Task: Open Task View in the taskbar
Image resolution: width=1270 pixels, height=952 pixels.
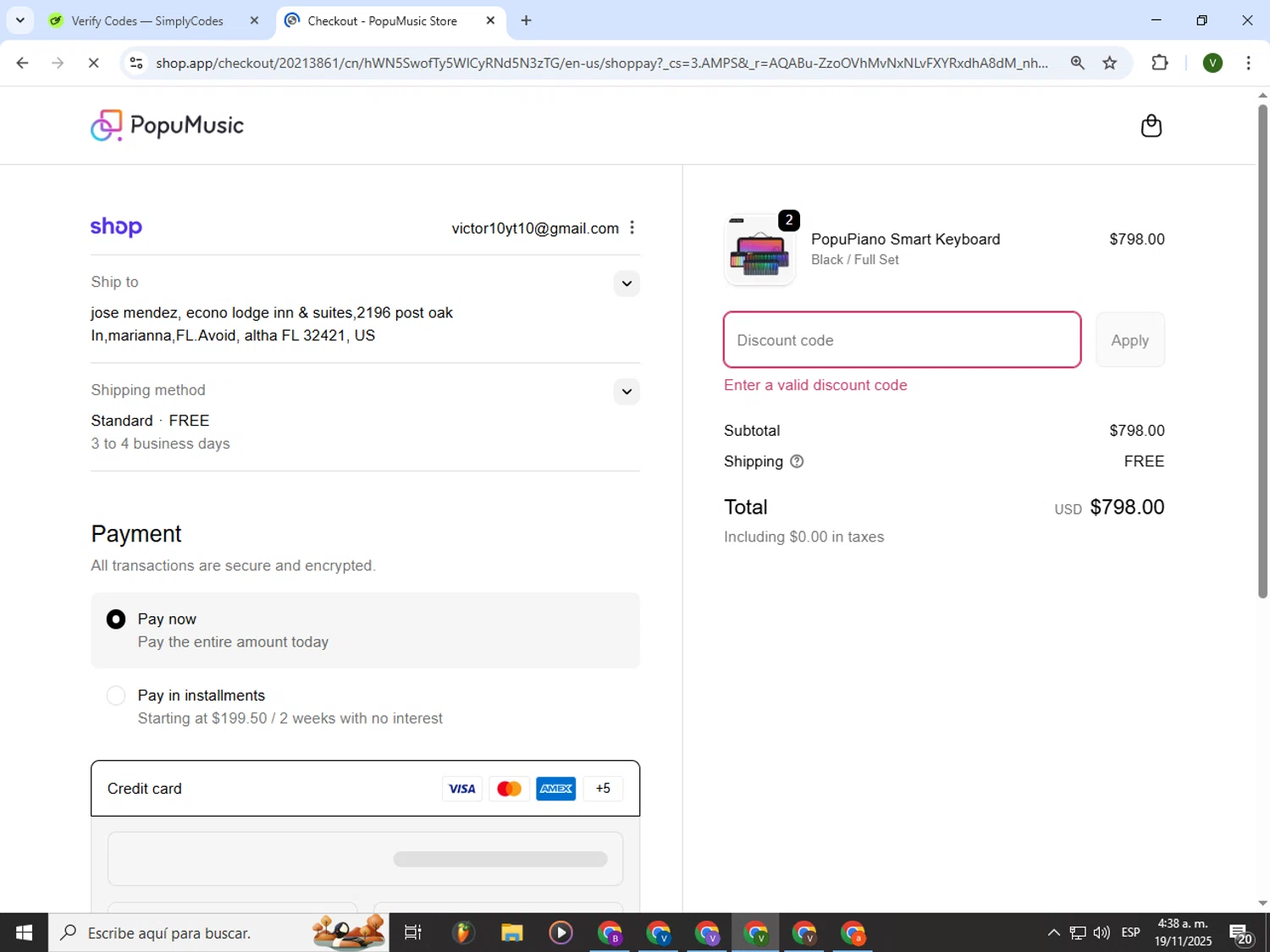Action: [x=413, y=933]
